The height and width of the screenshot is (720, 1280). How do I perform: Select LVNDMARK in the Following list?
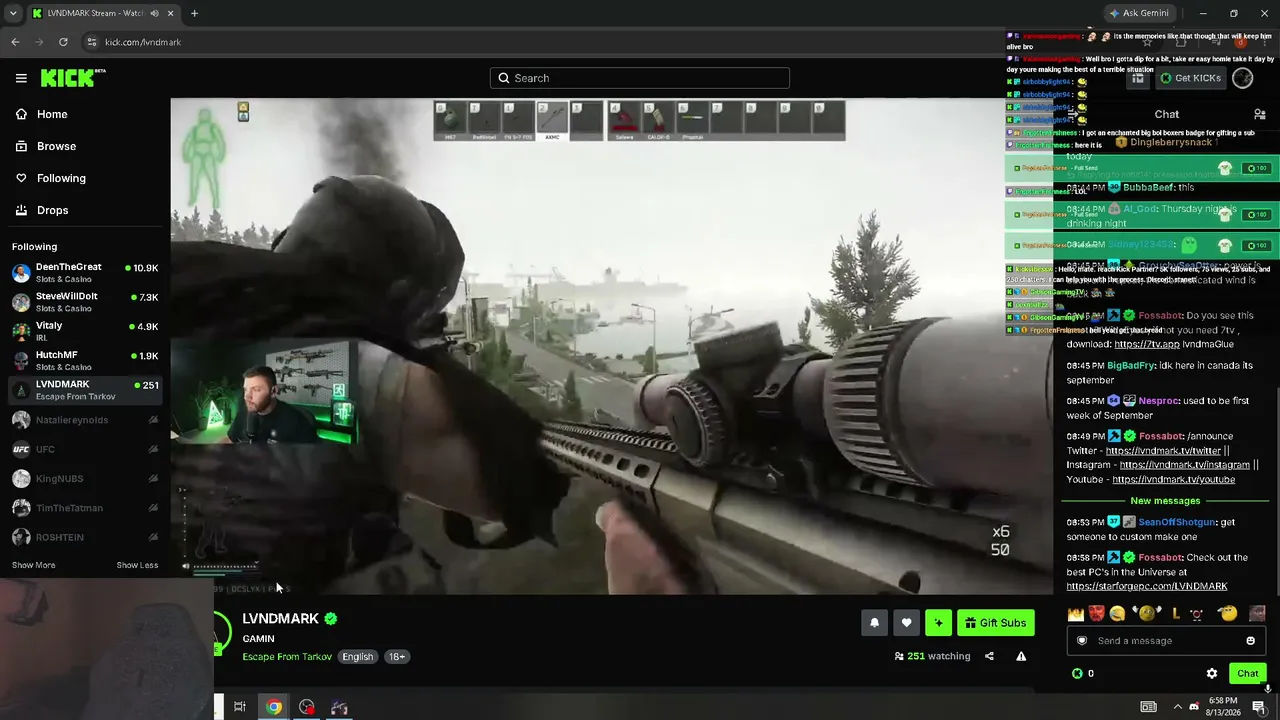(85, 390)
